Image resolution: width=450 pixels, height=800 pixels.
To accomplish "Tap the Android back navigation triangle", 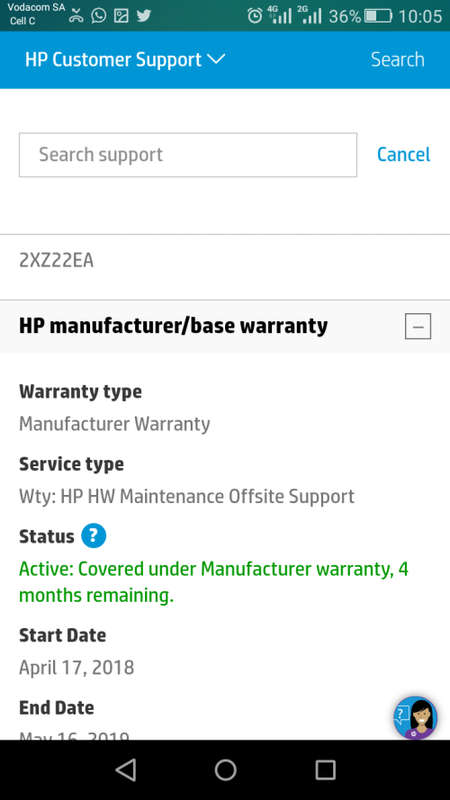I will pyautogui.click(x=126, y=770).
